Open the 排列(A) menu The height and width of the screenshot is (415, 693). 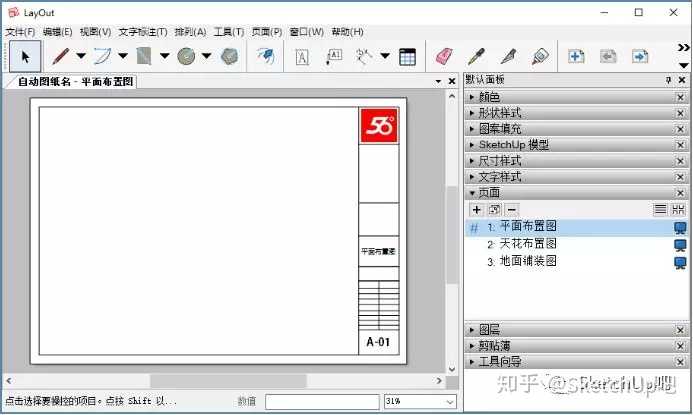click(190, 32)
